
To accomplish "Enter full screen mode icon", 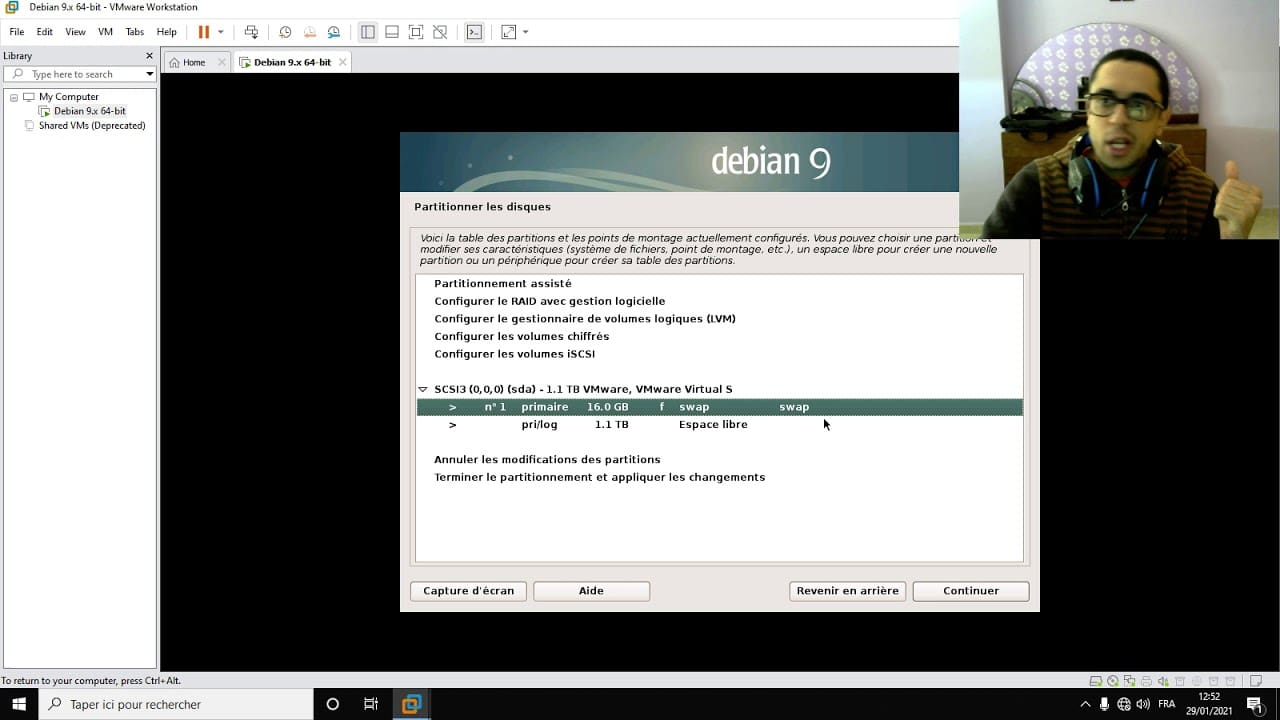I will coord(416,32).
